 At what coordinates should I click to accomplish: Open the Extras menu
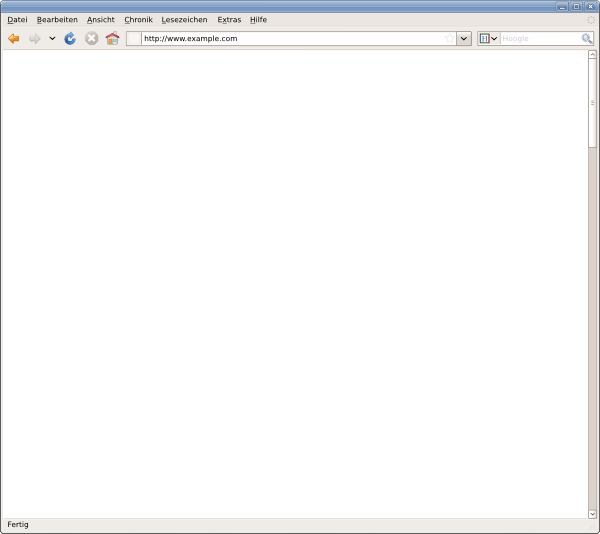click(x=229, y=20)
